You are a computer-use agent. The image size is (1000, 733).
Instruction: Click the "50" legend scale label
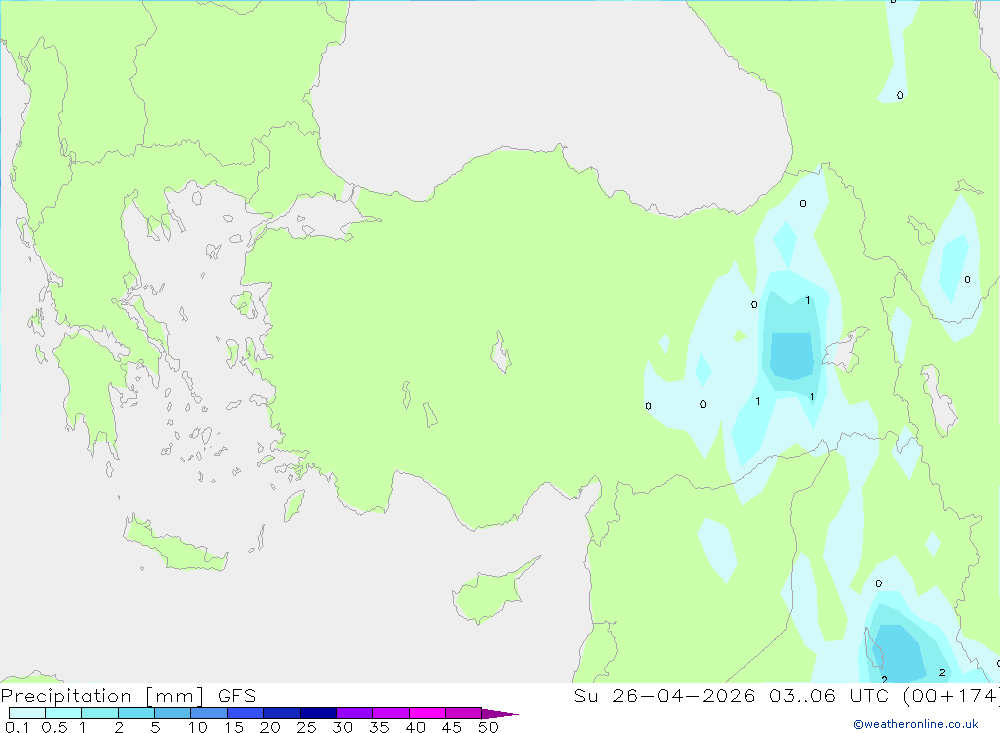point(488,727)
